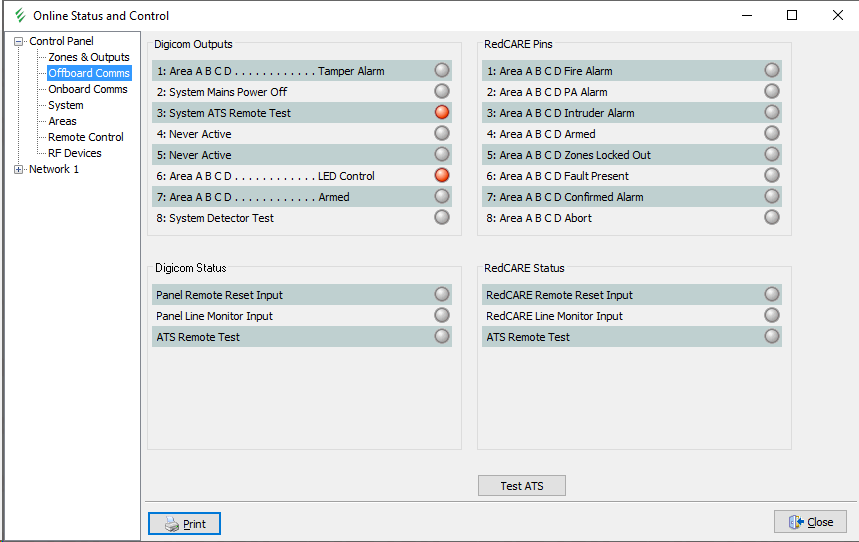Expand the Network 1 tree node
Viewport: 859px width, 542px height.
[x=18, y=169]
